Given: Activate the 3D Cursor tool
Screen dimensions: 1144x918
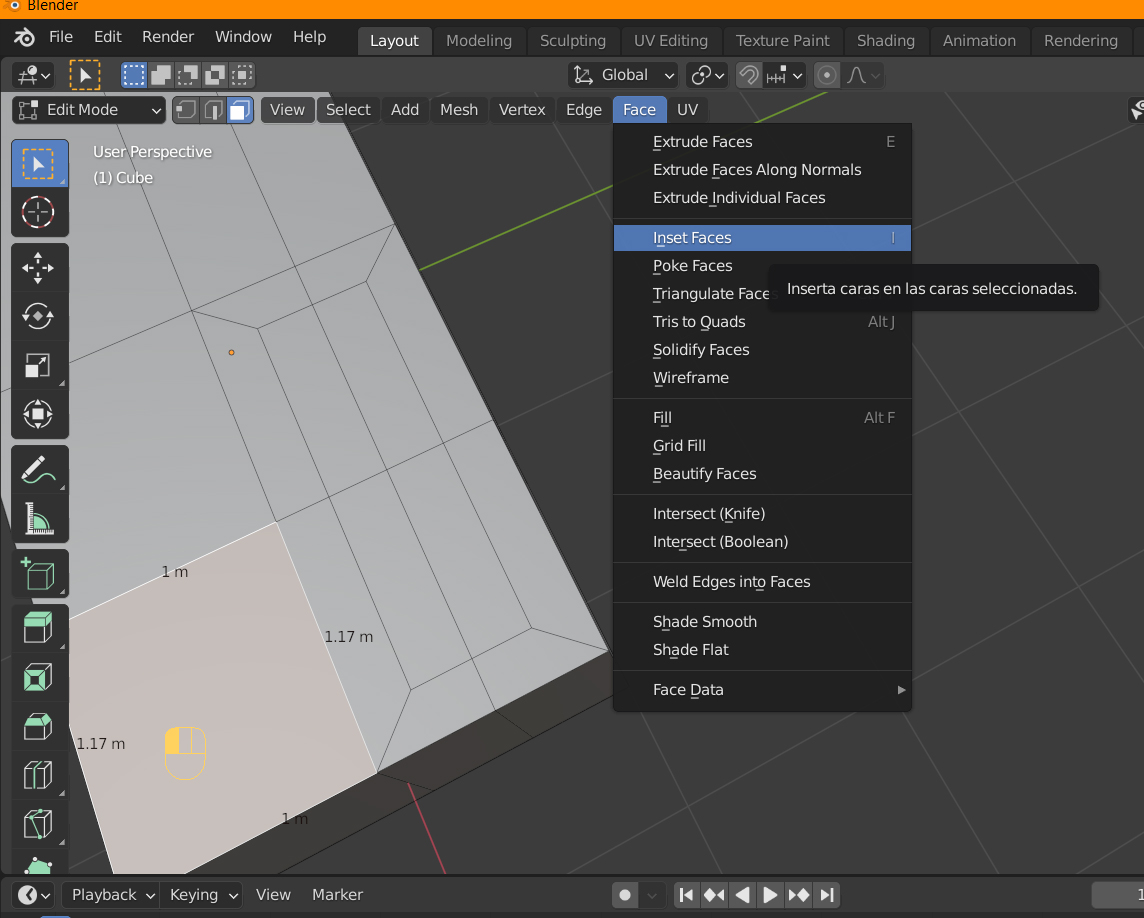Looking at the screenshot, I should pos(39,213).
